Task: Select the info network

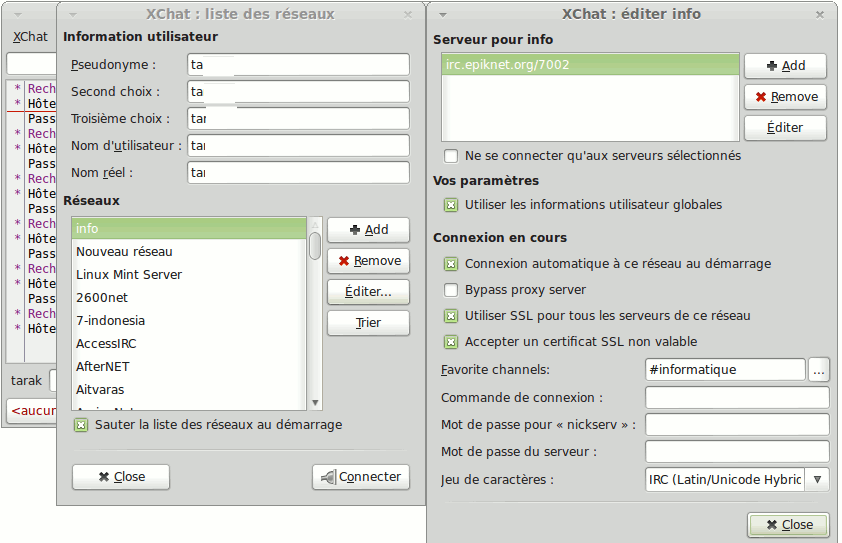Action: click(x=189, y=228)
